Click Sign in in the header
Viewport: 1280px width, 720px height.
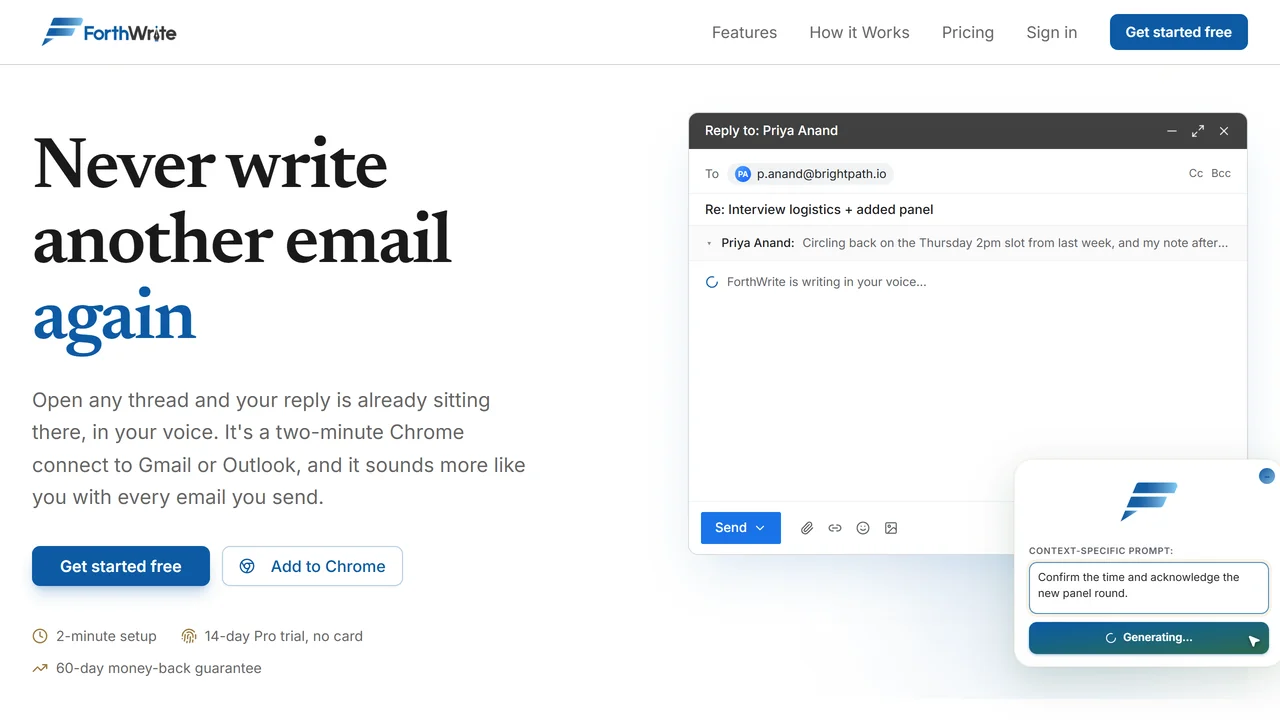tap(1051, 32)
